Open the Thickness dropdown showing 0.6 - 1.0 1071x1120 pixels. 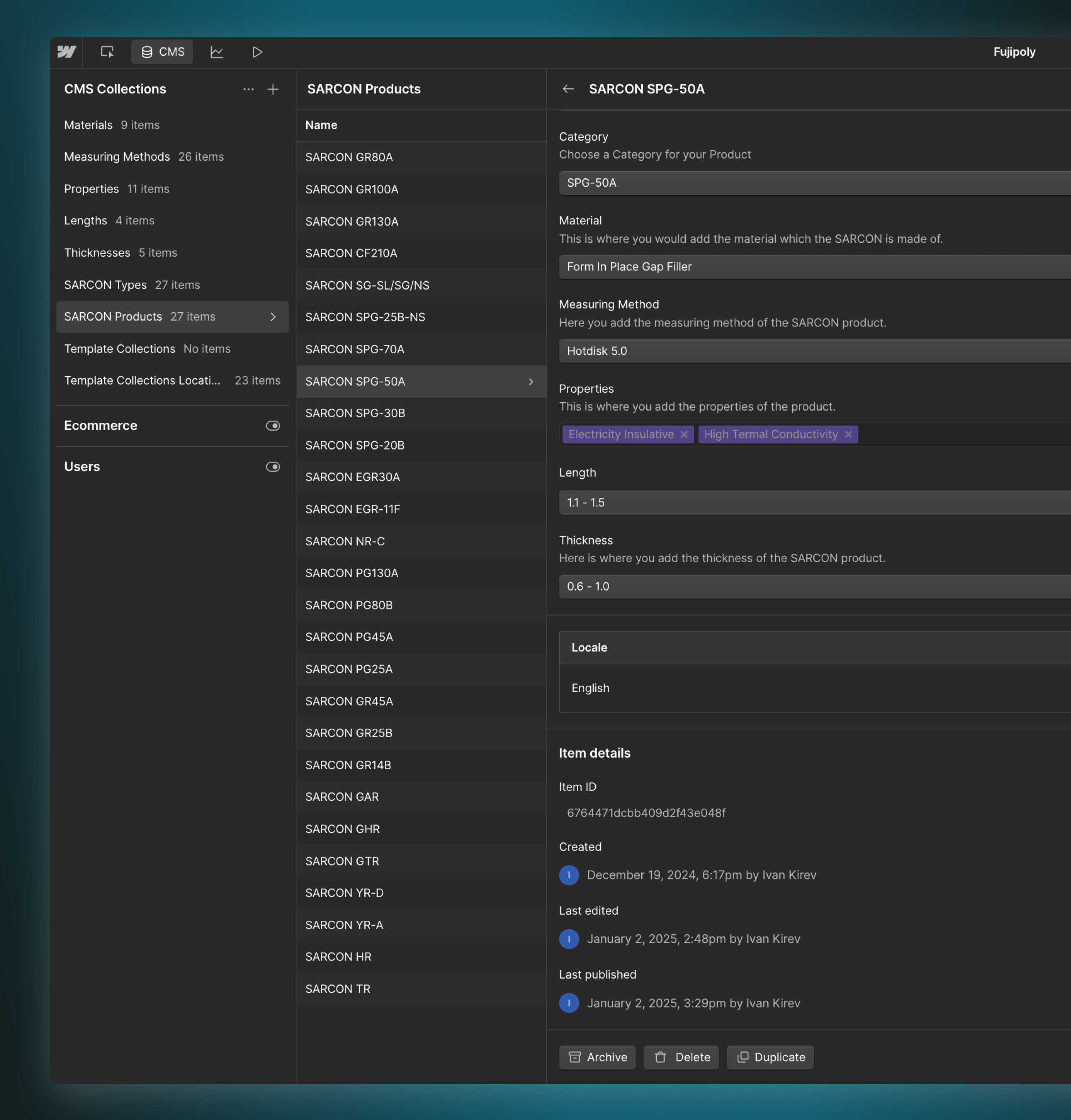tap(815, 586)
